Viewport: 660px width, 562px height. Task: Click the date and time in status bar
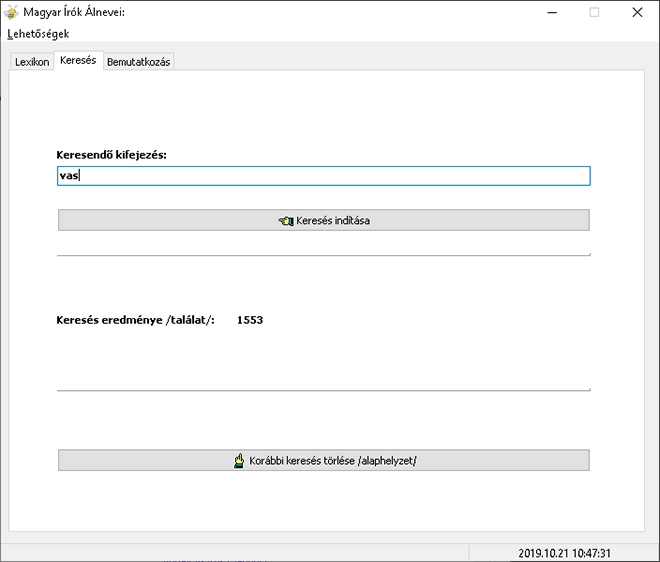pos(564,553)
